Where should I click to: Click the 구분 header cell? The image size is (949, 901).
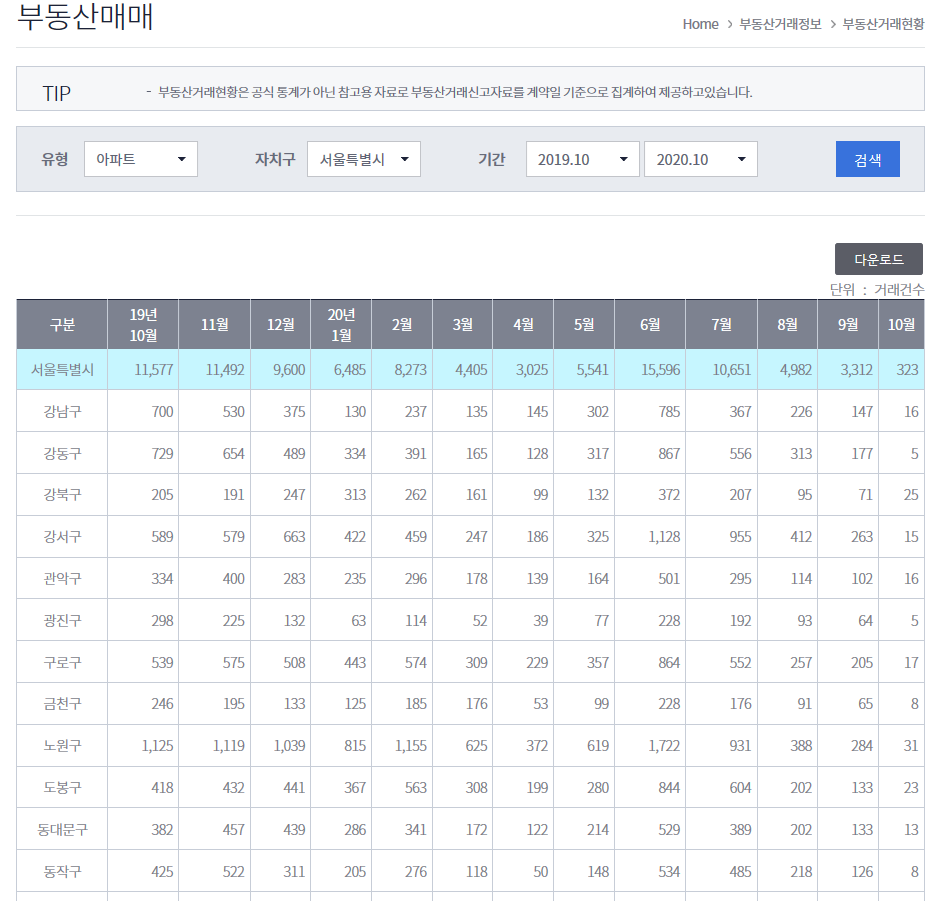61,323
